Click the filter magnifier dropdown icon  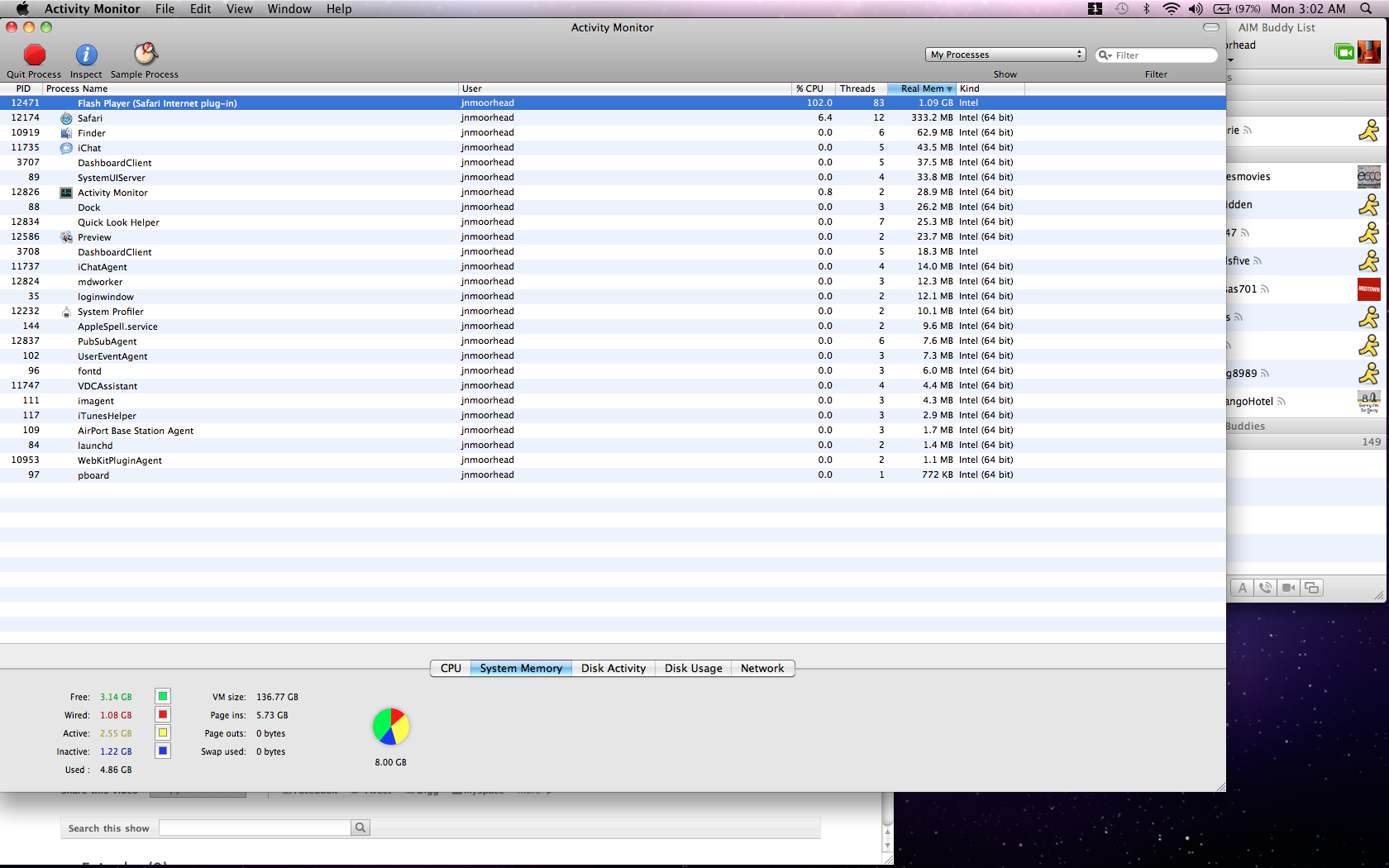[1105, 55]
